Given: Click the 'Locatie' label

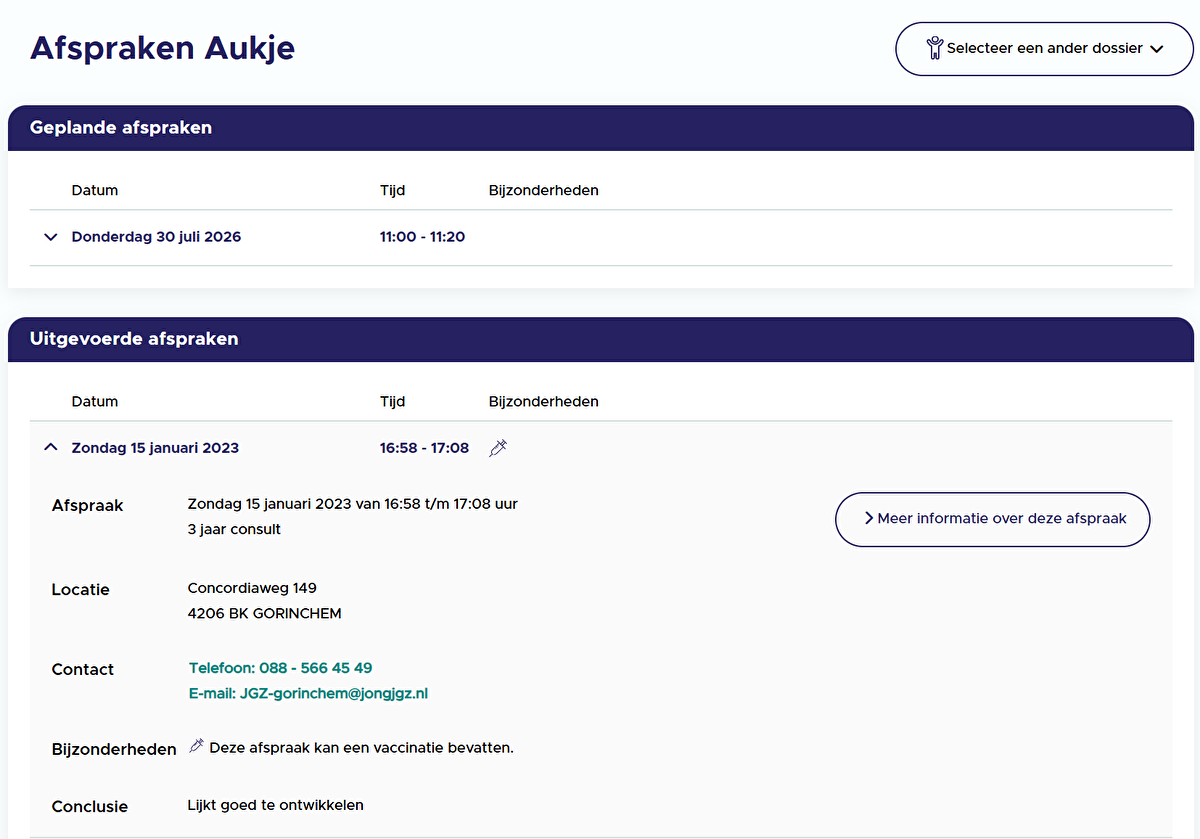Looking at the screenshot, I should point(81,590).
